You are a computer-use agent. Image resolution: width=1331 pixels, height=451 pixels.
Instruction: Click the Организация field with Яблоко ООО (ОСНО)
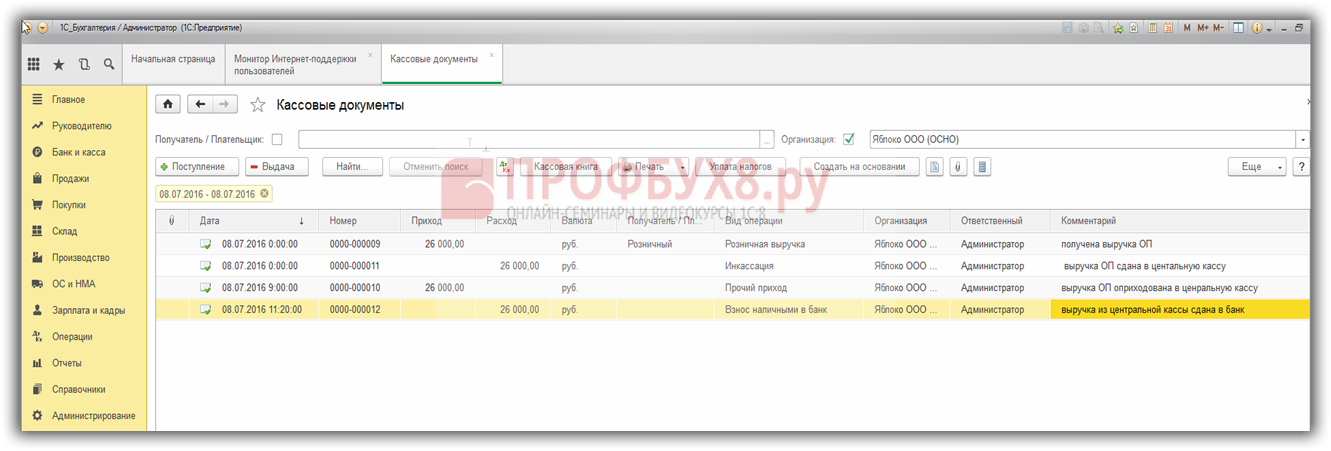coord(1082,139)
